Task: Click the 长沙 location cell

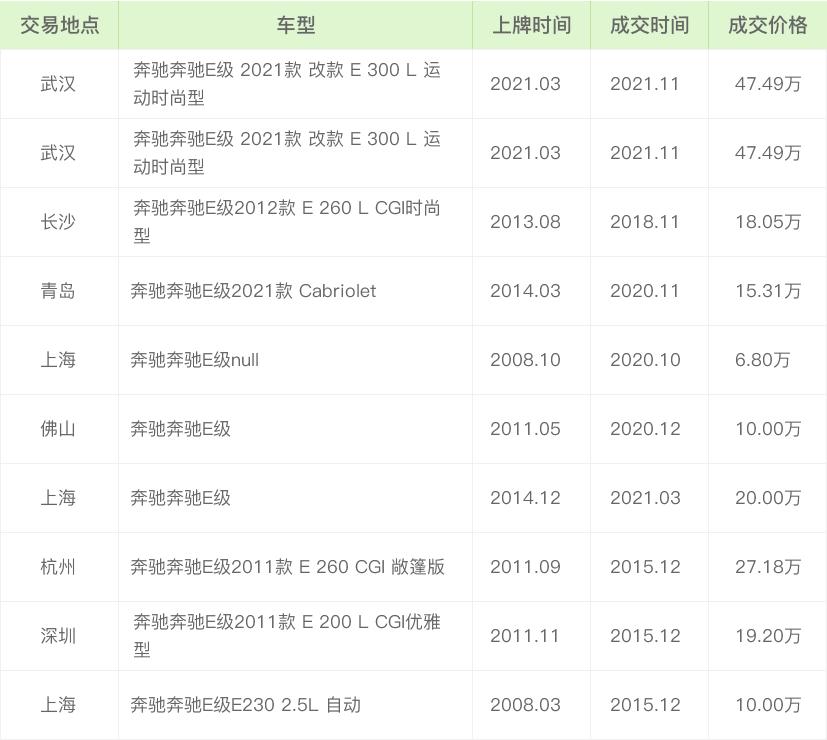Action: point(58,222)
